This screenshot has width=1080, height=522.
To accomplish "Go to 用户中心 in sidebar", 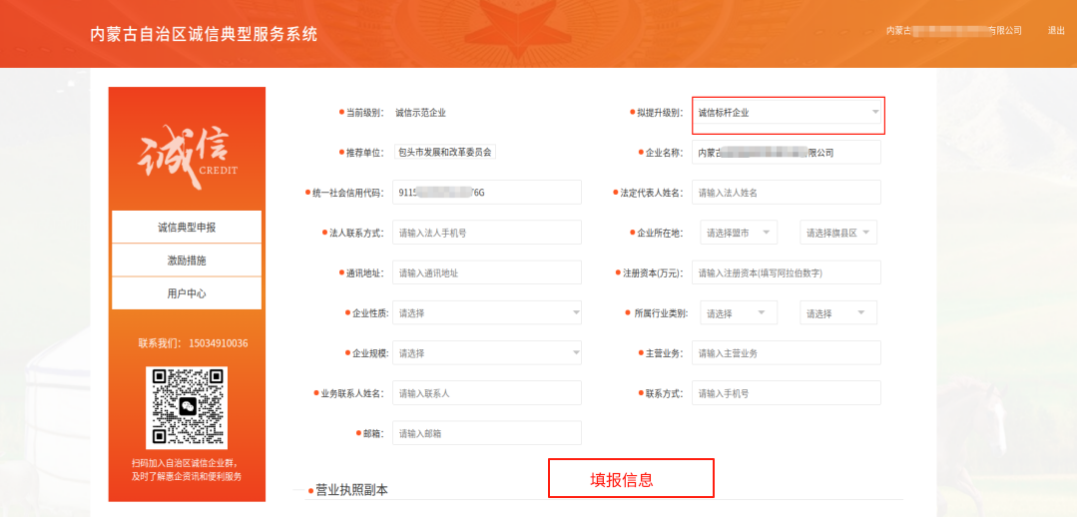I will pos(187,294).
